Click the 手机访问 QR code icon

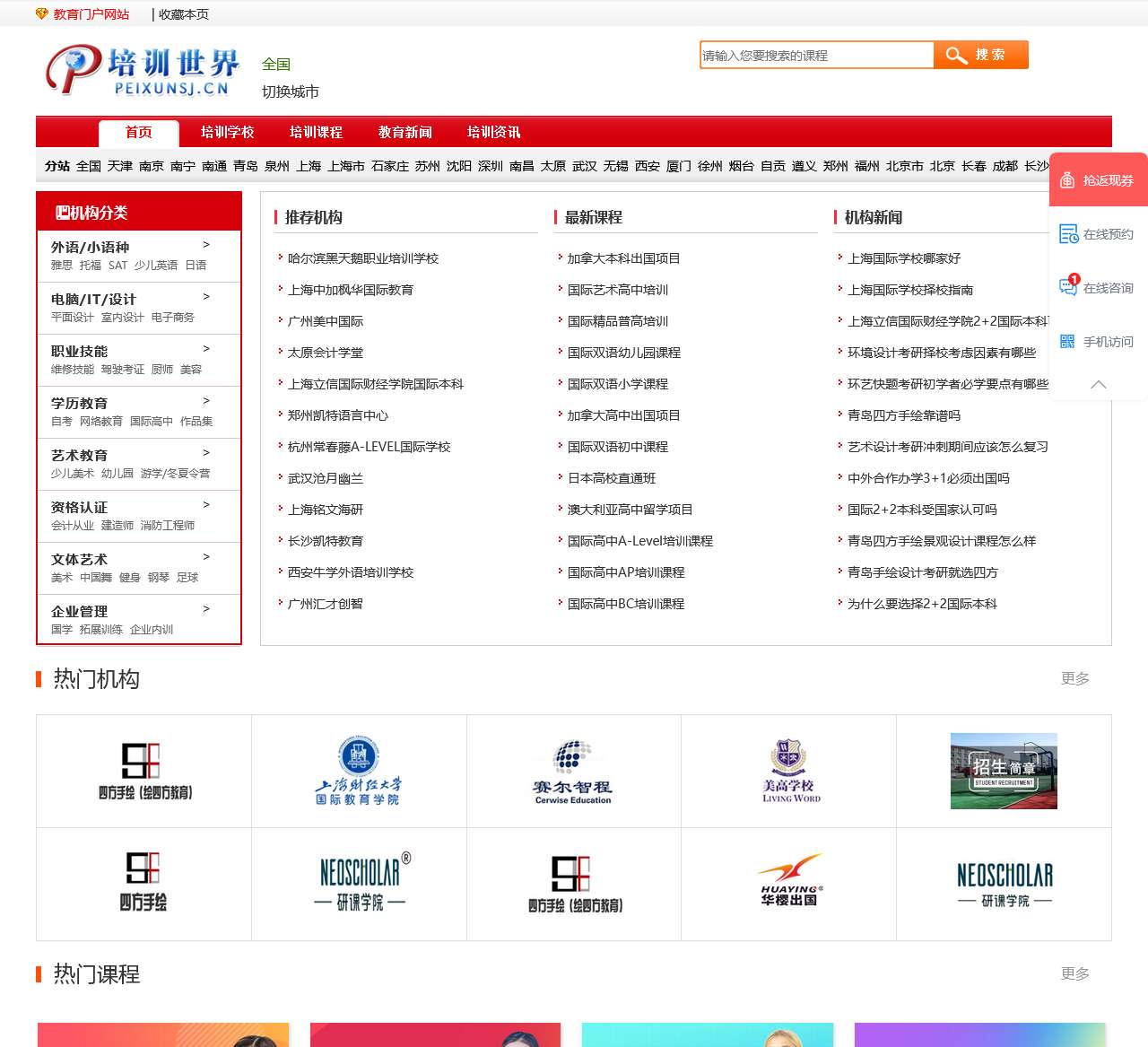1067,342
